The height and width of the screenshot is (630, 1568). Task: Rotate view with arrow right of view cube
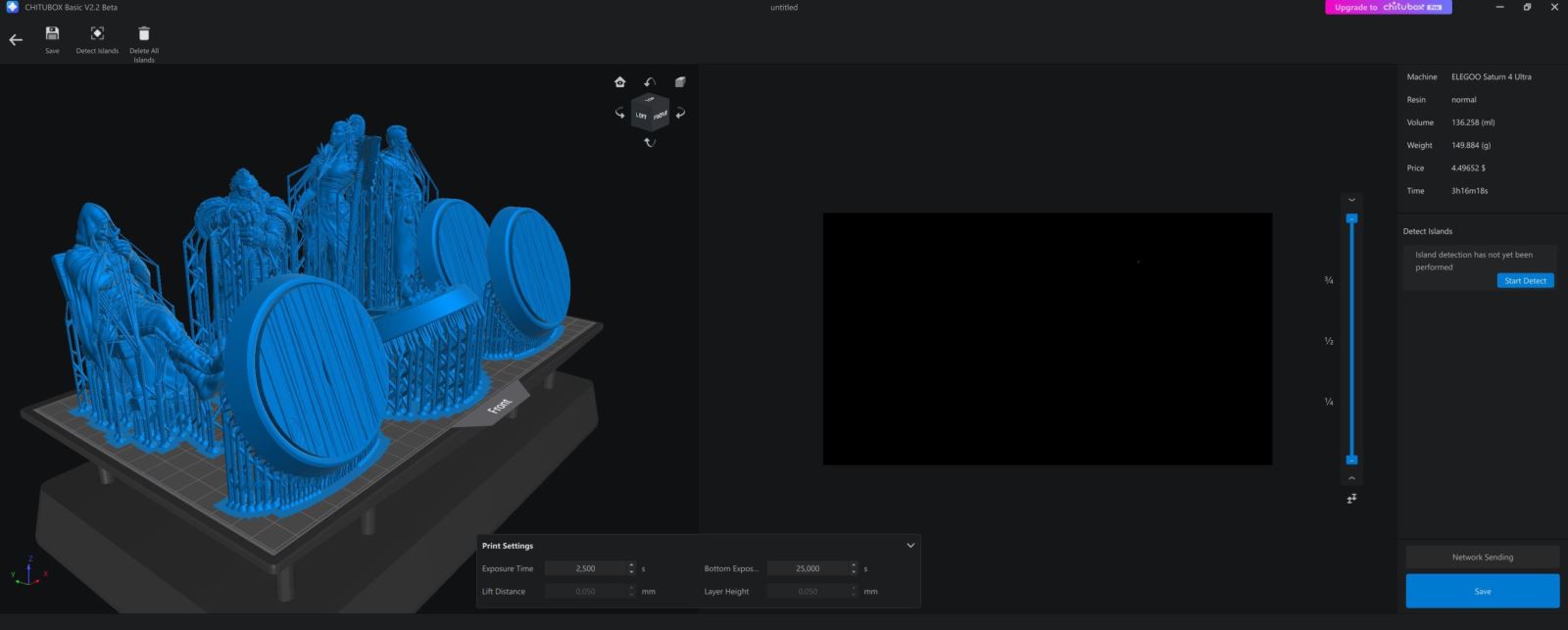click(x=680, y=113)
